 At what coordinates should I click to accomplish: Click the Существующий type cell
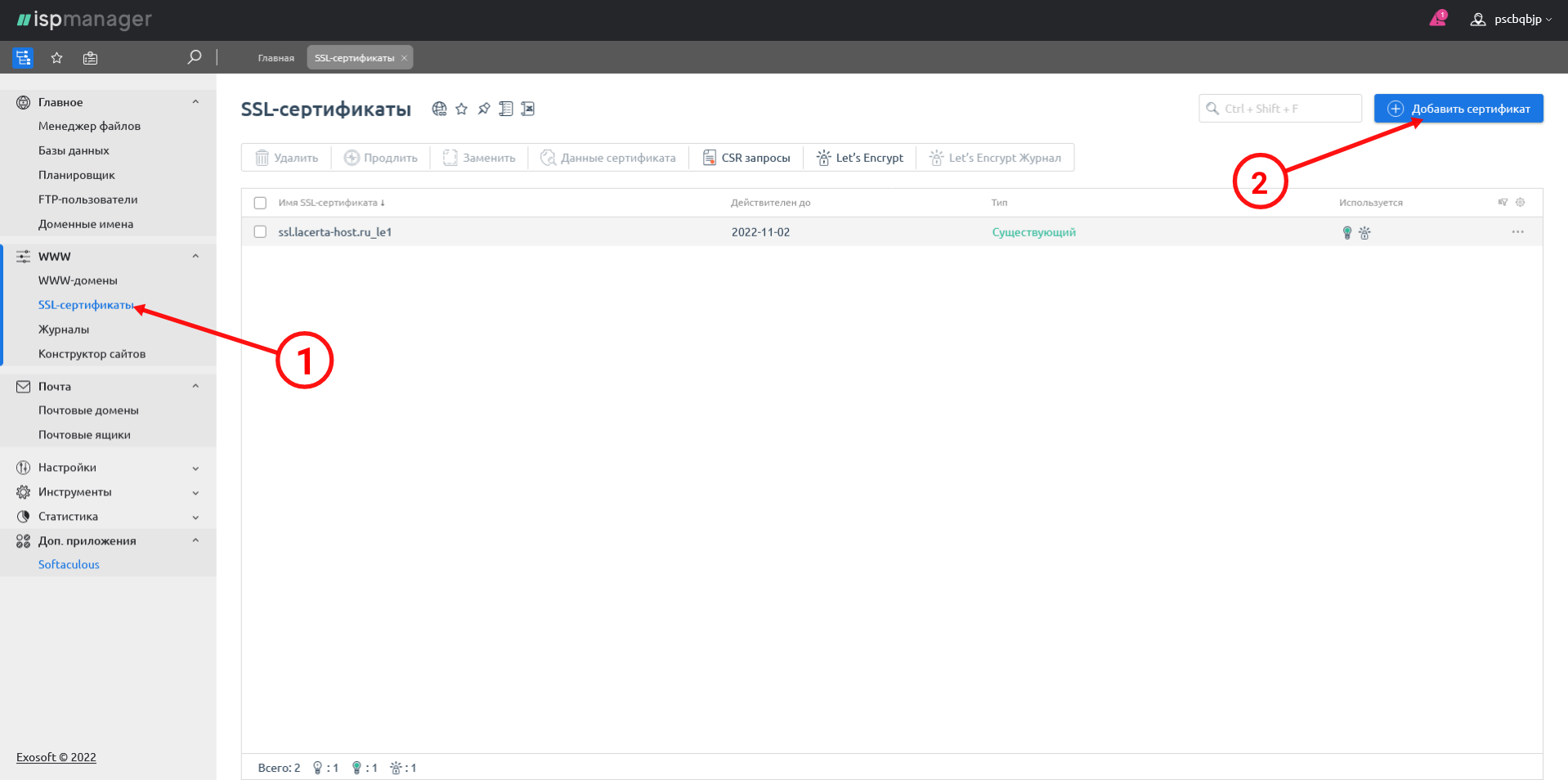pyautogui.click(x=1034, y=232)
